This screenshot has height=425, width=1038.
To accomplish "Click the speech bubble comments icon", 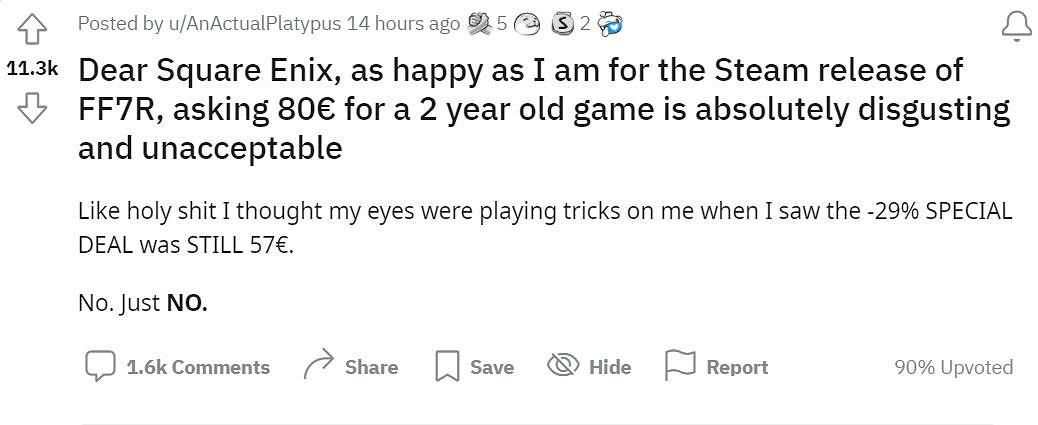I will point(100,366).
